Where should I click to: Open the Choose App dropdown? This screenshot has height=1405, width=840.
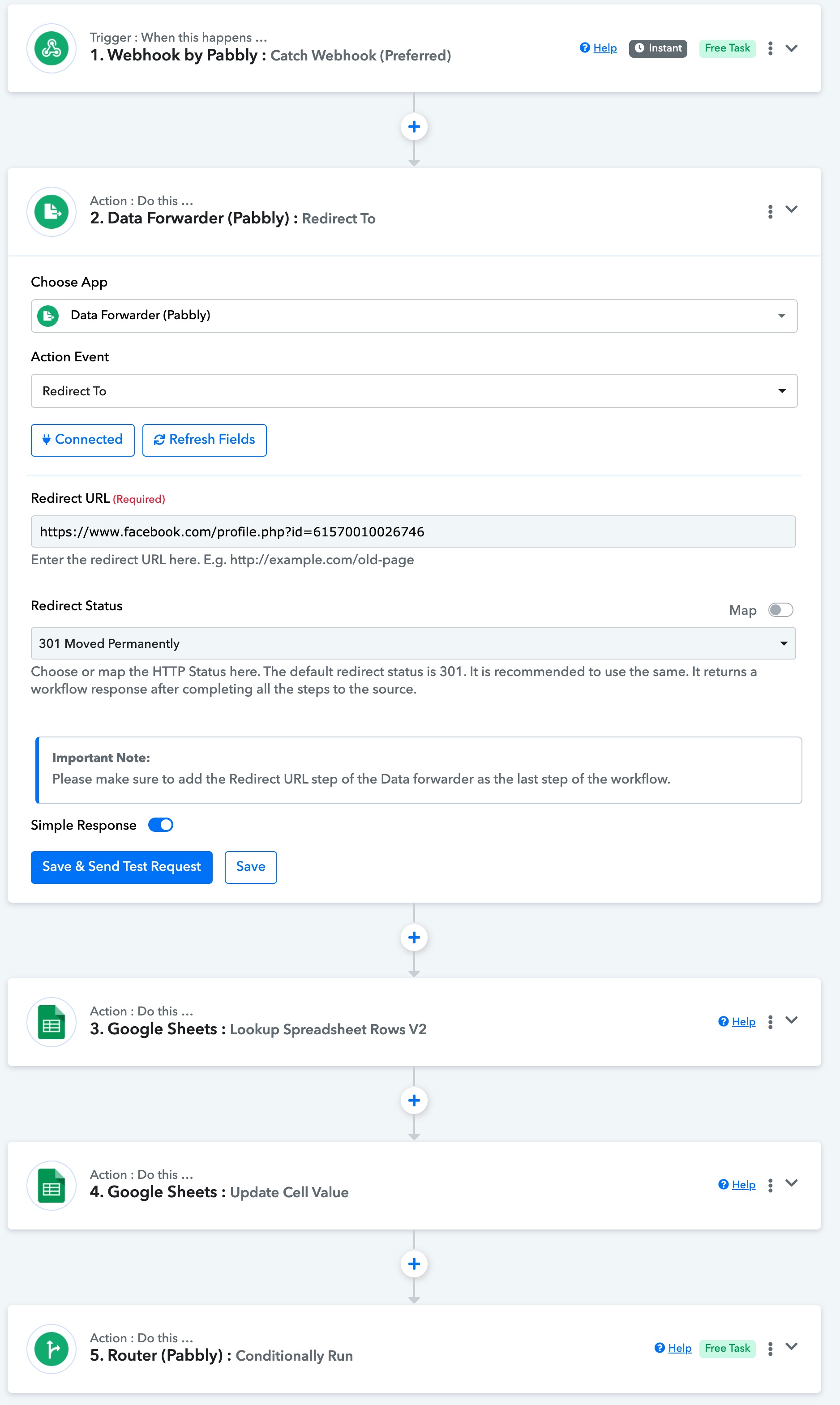click(414, 316)
